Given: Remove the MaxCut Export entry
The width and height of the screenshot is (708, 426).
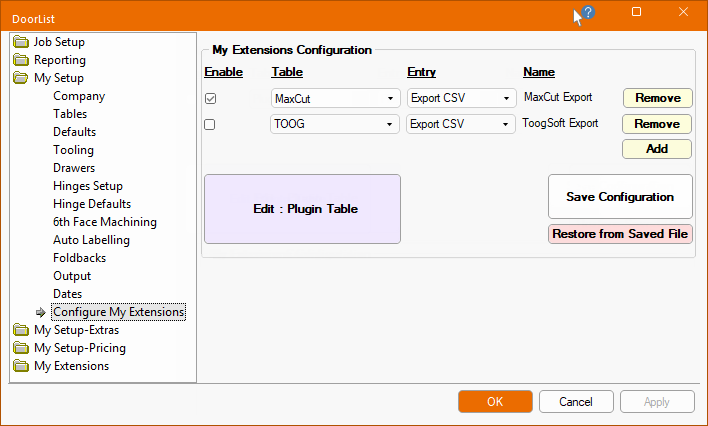Looking at the screenshot, I should pyautogui.click(x=657, y=98).
